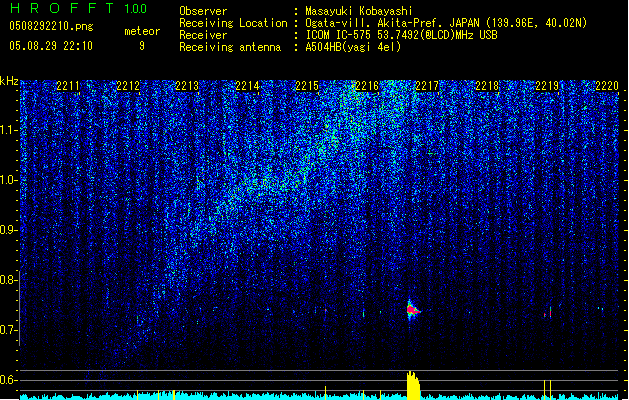
Task: Select the filename 0508292210.png
Action: [x=51, y=26]
